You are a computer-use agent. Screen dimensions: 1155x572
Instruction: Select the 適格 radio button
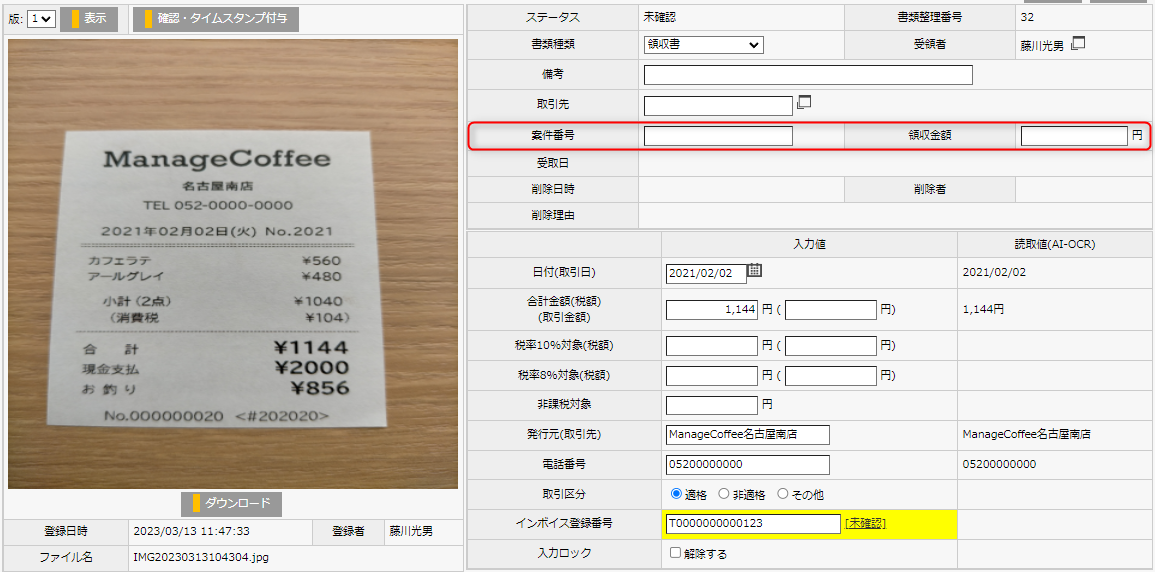[x=677, y=494]
